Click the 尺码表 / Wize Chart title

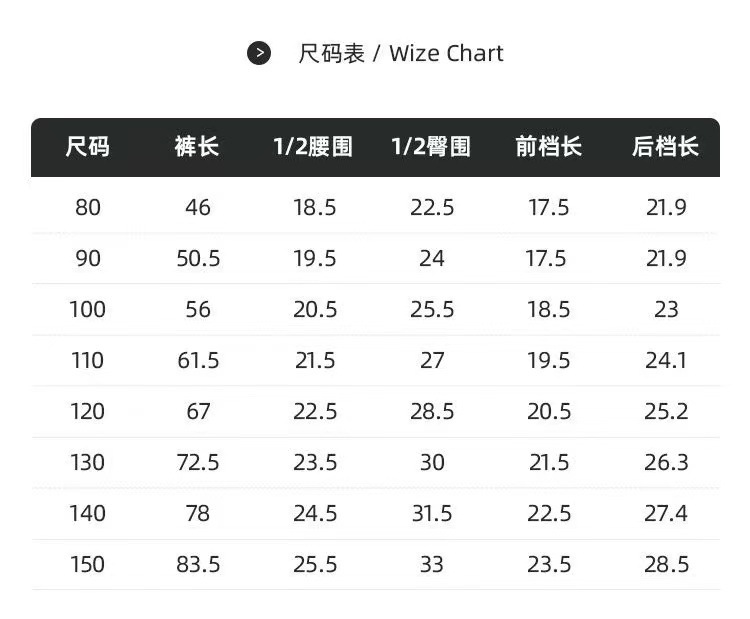point(400,53)
